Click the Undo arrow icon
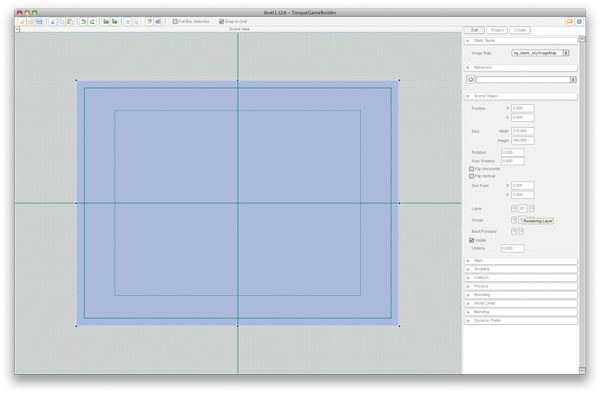The width and height of the screenshot is (600, 394). point(83,22)
